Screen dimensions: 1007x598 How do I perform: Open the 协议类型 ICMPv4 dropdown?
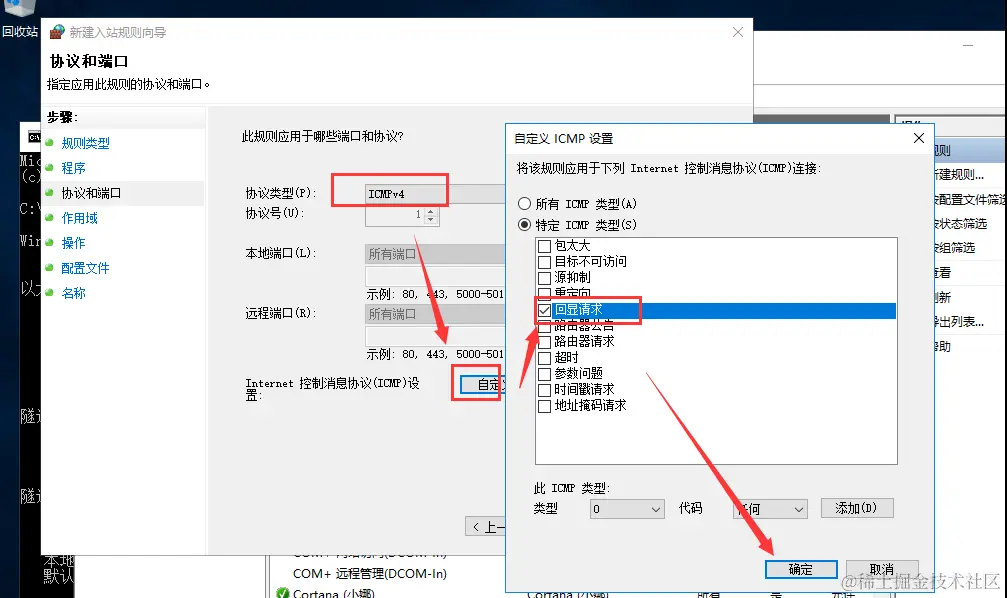click(435, 194)
